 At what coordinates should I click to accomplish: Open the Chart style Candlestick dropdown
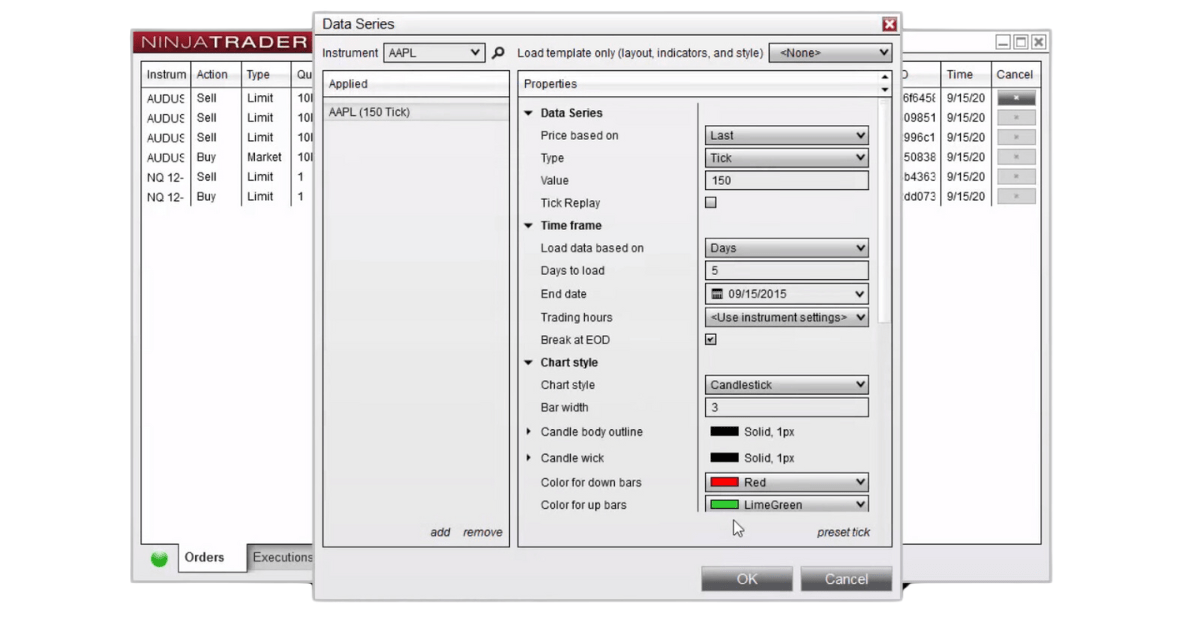(787, 385)
